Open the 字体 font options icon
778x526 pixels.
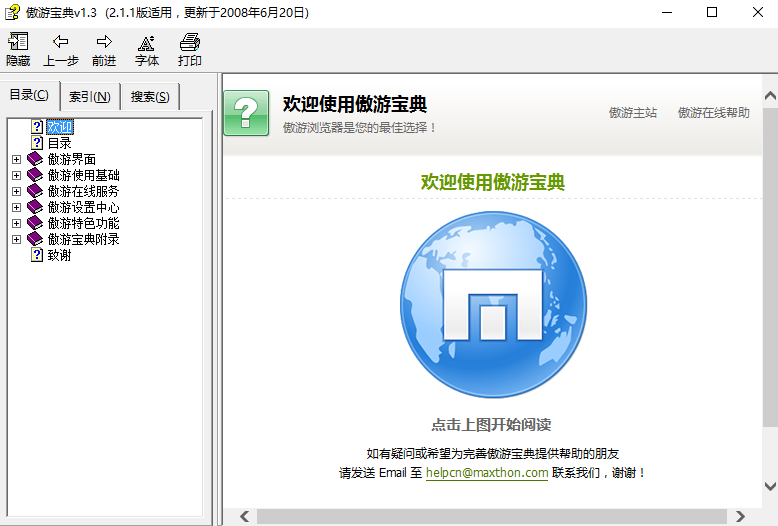[x=146, y=43]
